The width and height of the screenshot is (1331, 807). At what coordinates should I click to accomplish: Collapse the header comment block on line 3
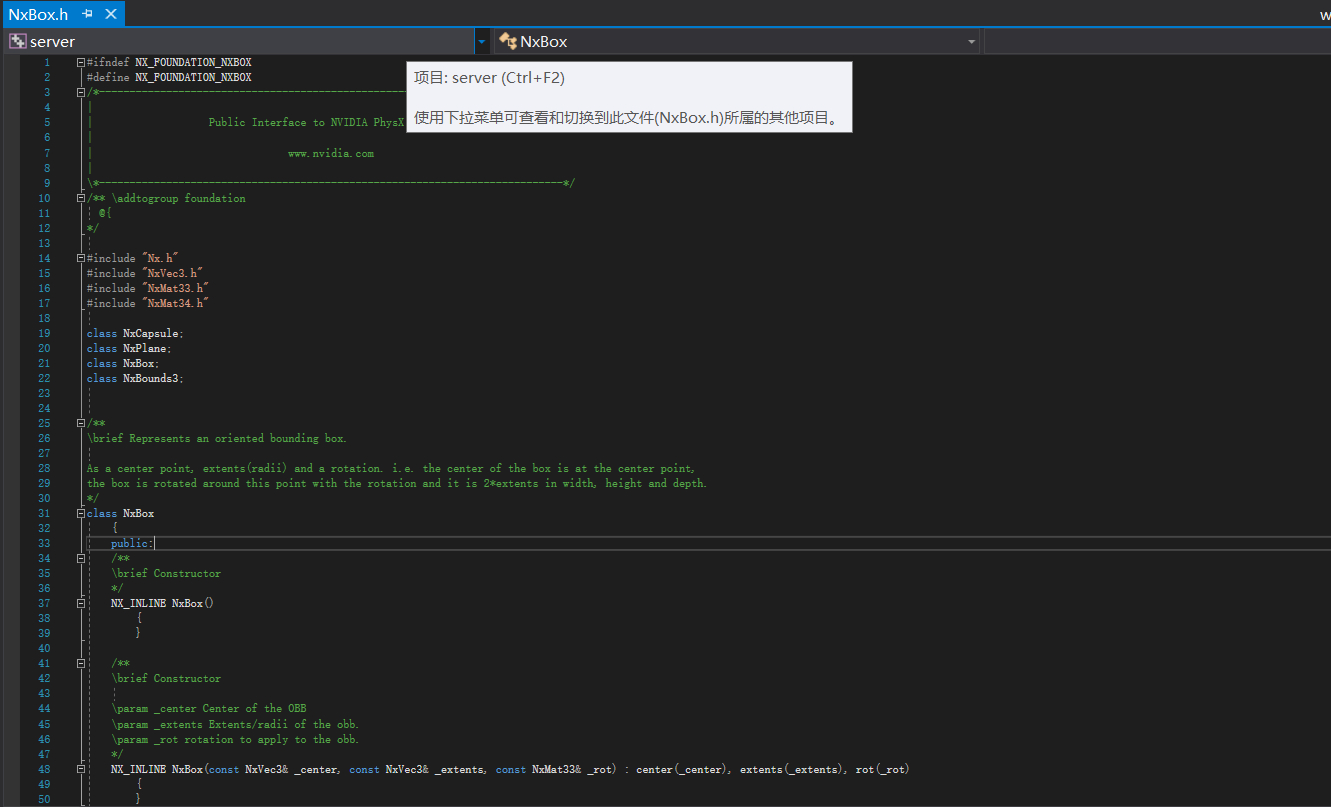tap(81, 92)
